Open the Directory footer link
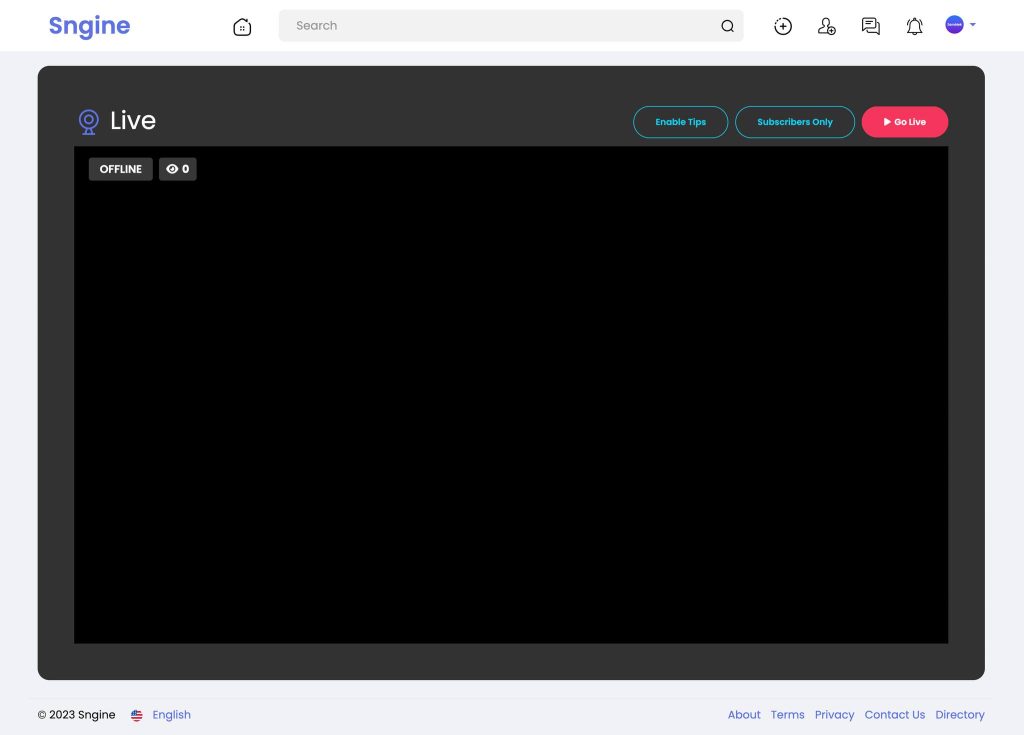 960,715
